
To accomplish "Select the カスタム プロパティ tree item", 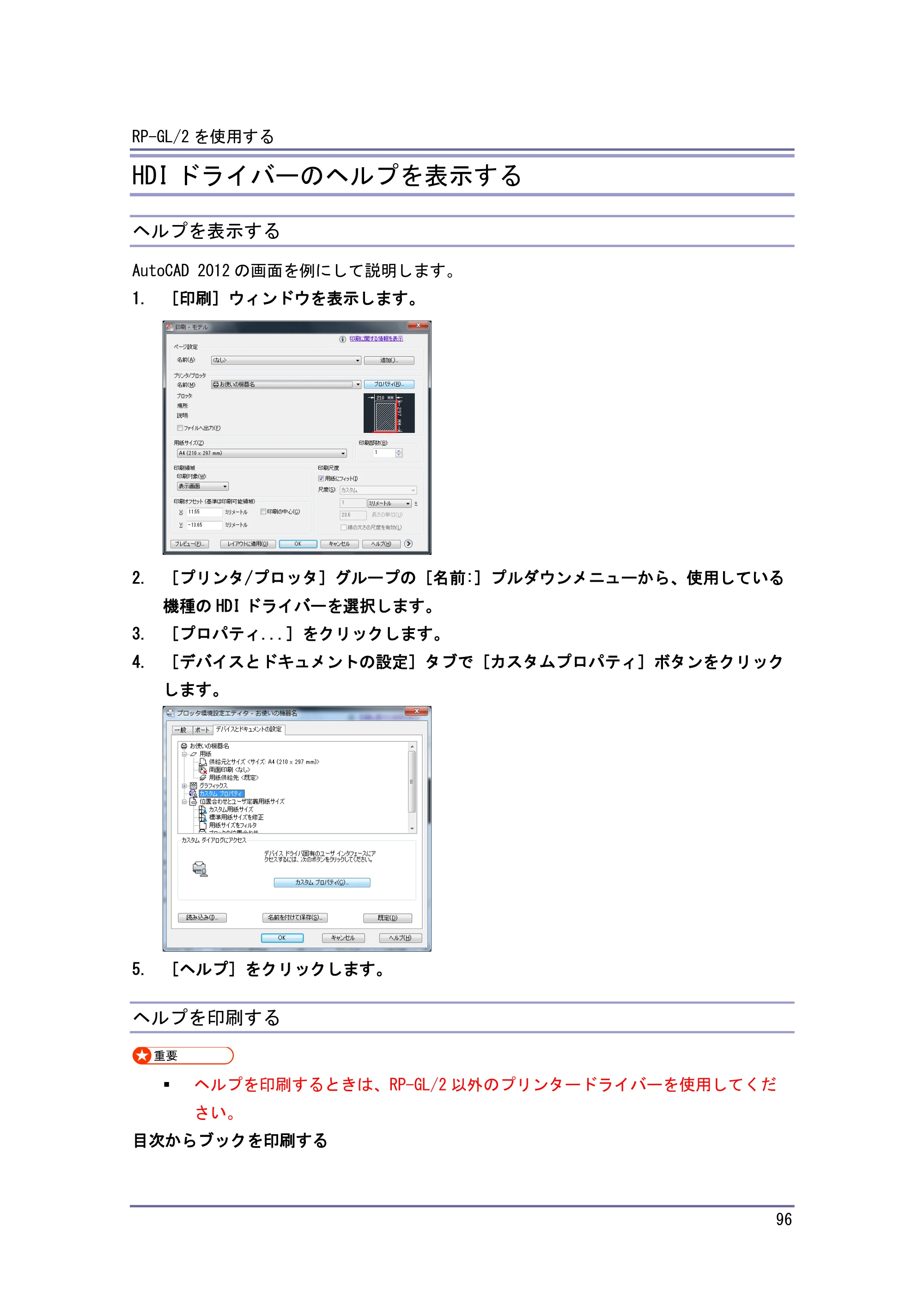I will tap(221, 794).
